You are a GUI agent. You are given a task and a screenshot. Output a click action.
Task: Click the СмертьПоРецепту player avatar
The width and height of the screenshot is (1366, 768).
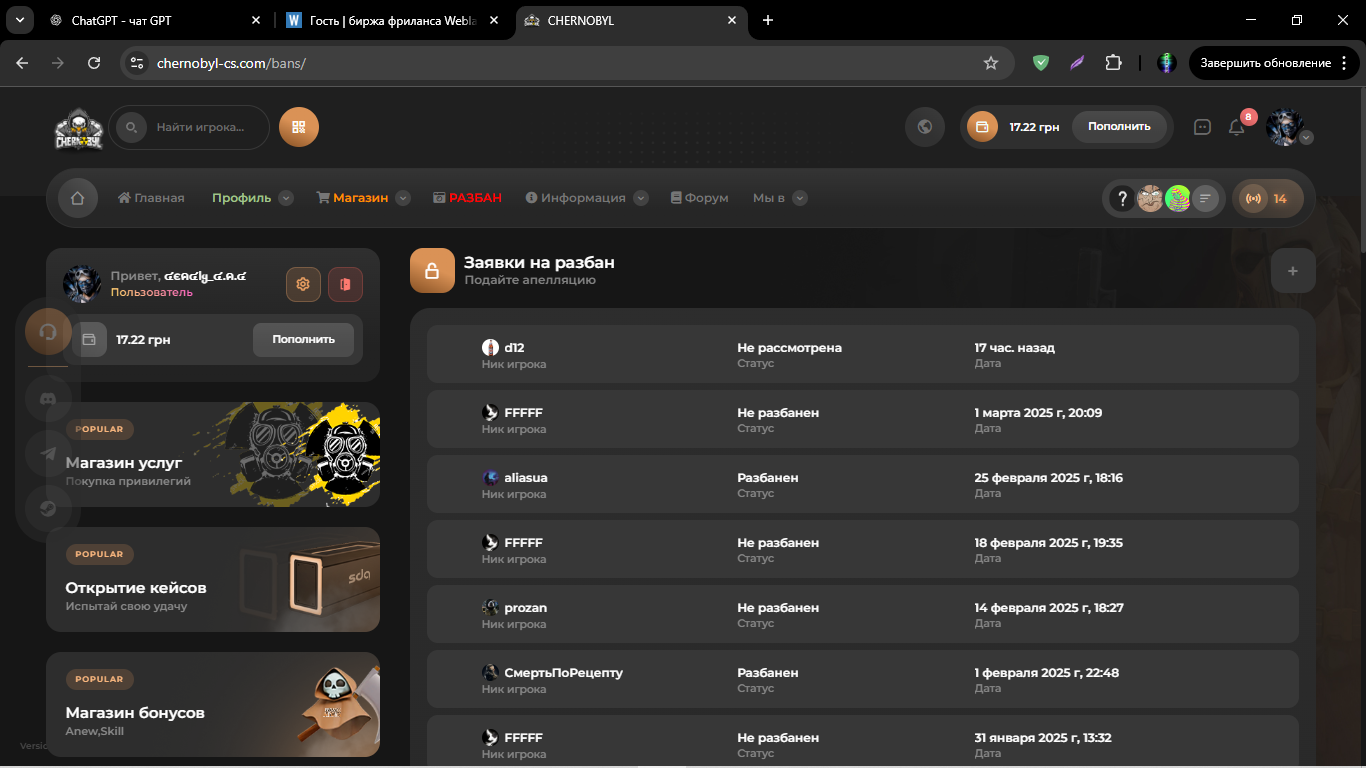(x=490, y=672)
